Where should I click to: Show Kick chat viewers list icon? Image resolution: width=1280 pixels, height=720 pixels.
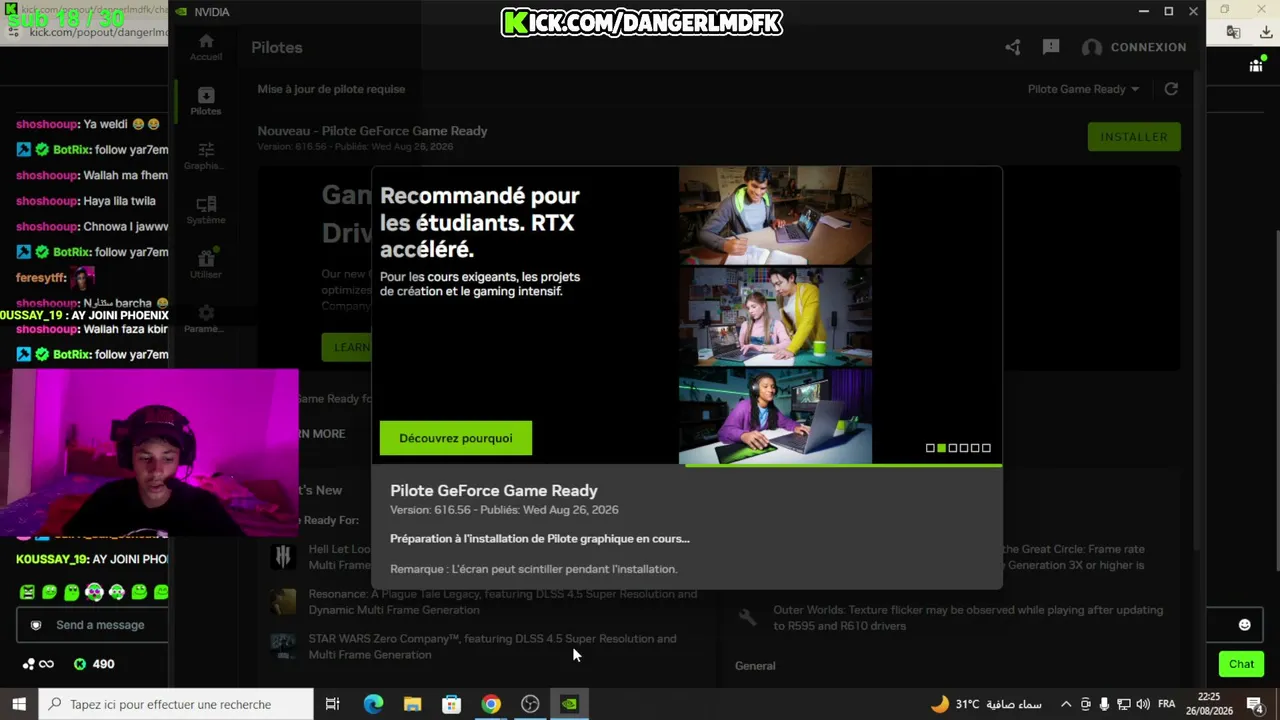tap(1256, 66)
